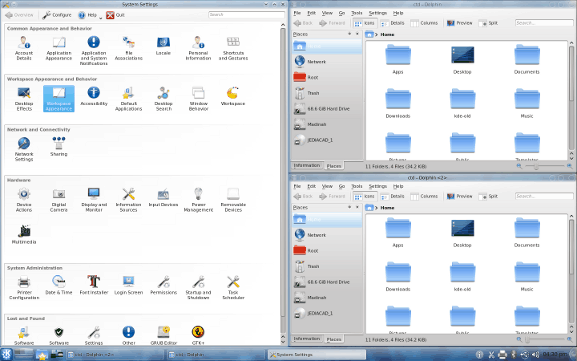The image size is (577, 361).
Task: Open the GRUB Editor module
Action: [163, 335]
